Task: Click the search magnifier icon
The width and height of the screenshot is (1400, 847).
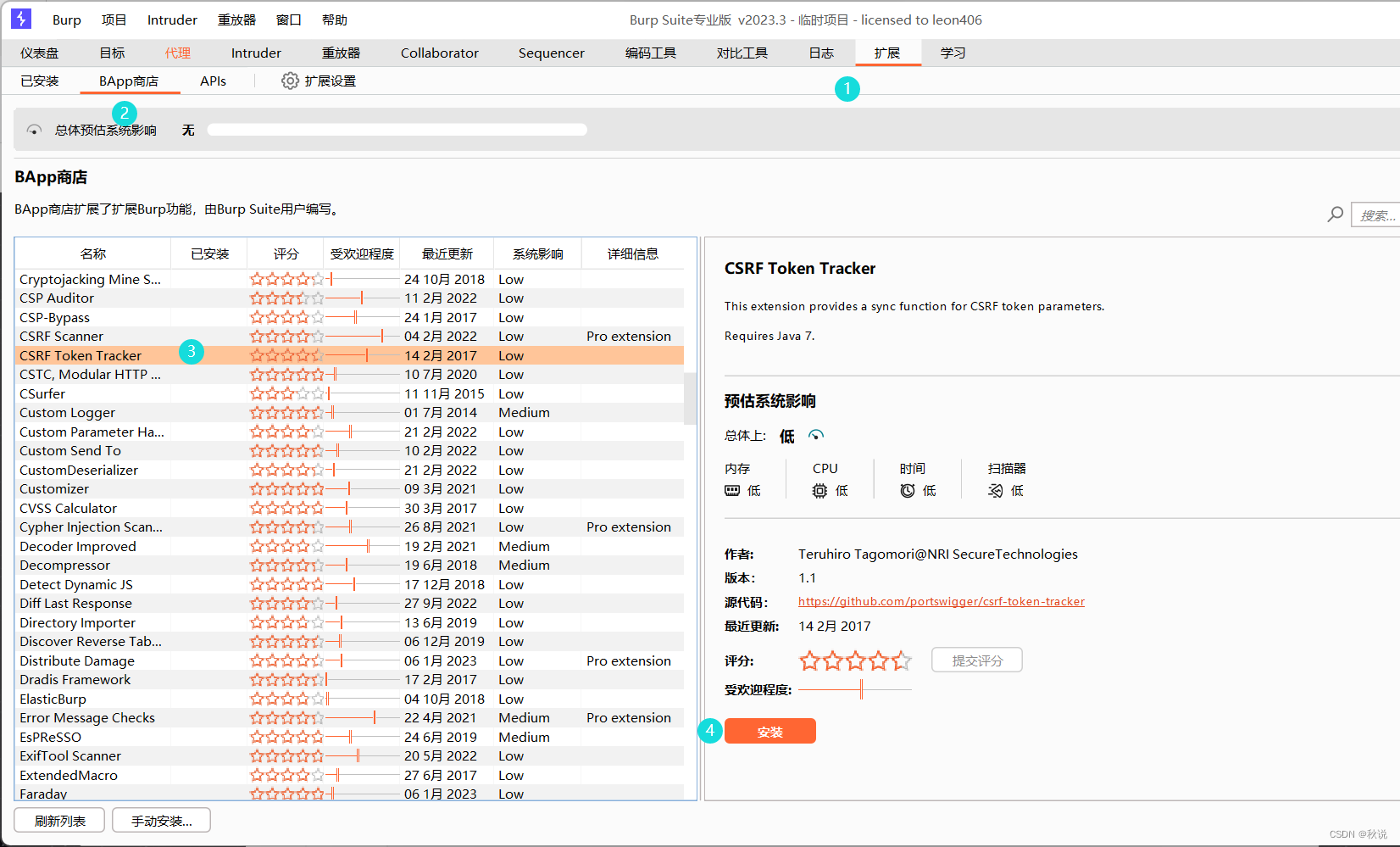Action: [x=1335, y=215]
